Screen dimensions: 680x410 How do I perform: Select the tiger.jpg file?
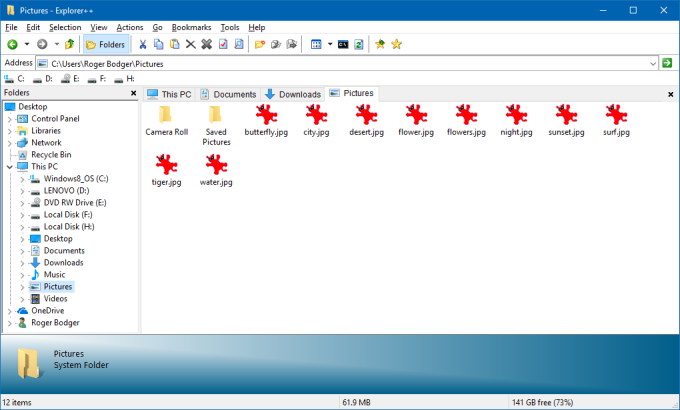[x=167, y=171]
